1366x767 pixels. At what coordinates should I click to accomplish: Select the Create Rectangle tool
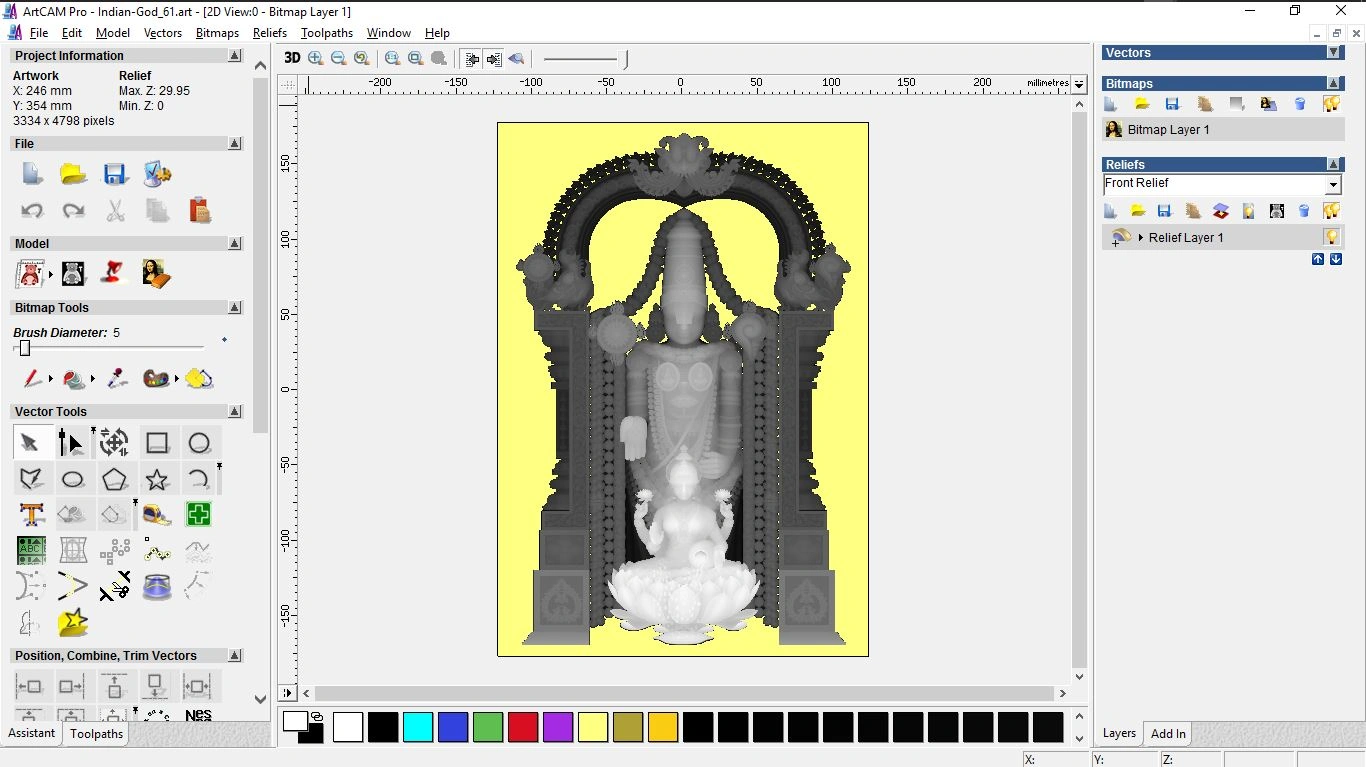point(157,442)
